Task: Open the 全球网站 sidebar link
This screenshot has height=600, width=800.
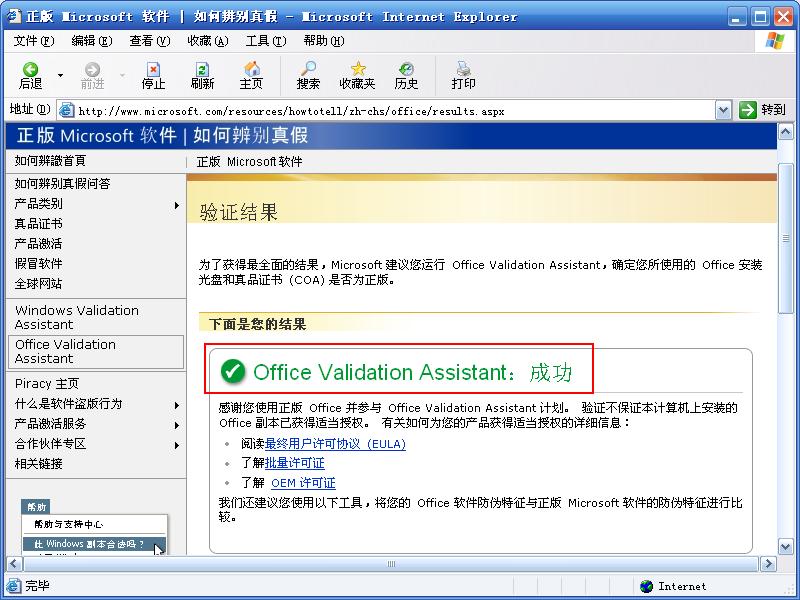Action: (38, 283)
